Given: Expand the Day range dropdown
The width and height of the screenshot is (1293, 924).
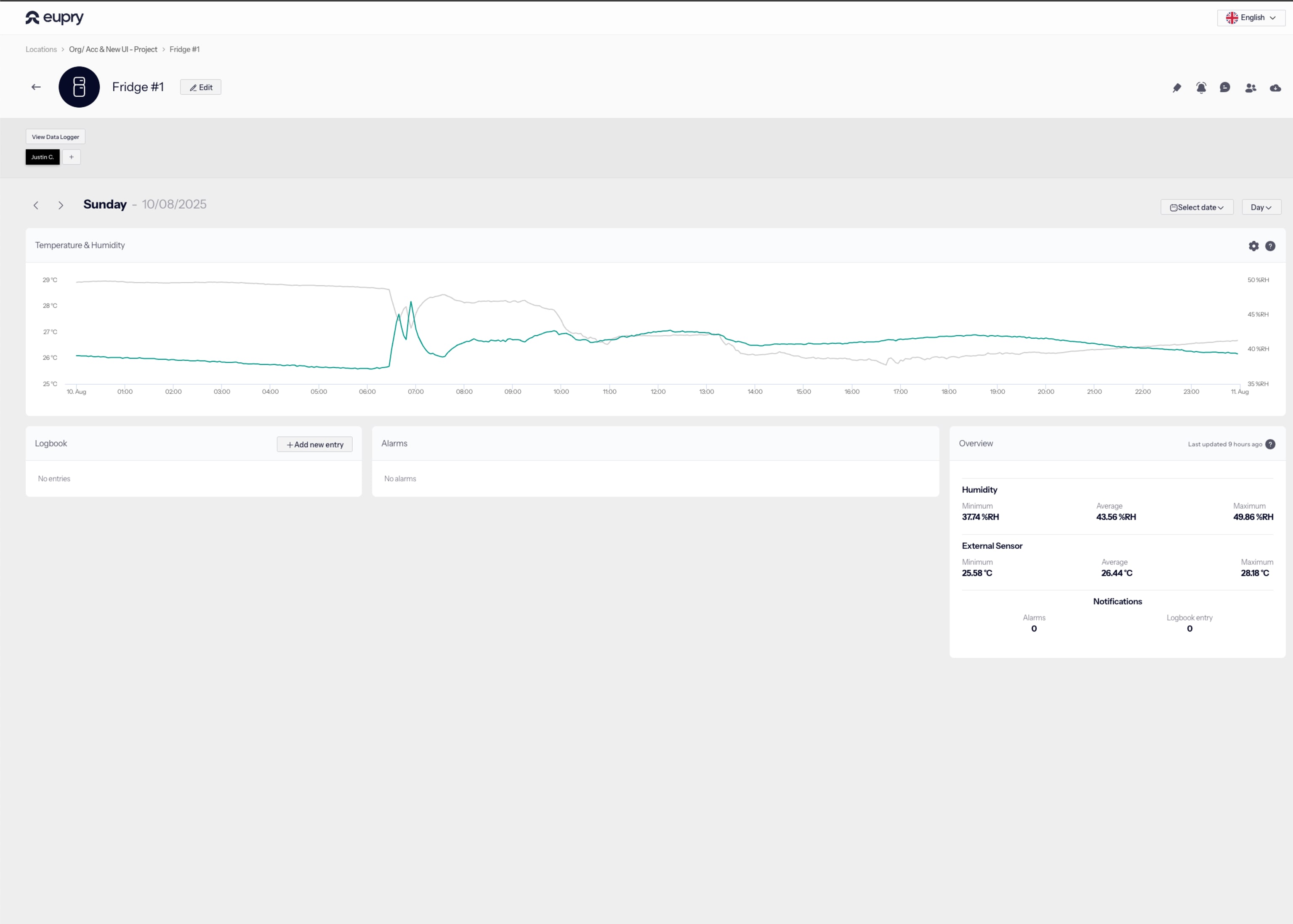Looking at the screenshot, I should (x=1261, y=207).
